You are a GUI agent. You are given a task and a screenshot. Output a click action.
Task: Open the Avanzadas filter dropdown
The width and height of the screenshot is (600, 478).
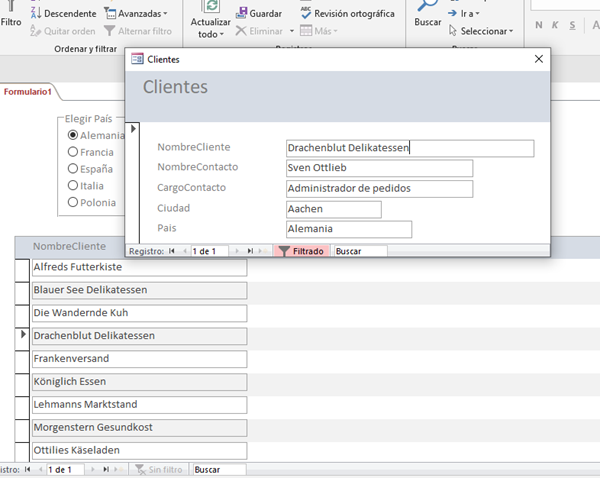pos(136,14)
